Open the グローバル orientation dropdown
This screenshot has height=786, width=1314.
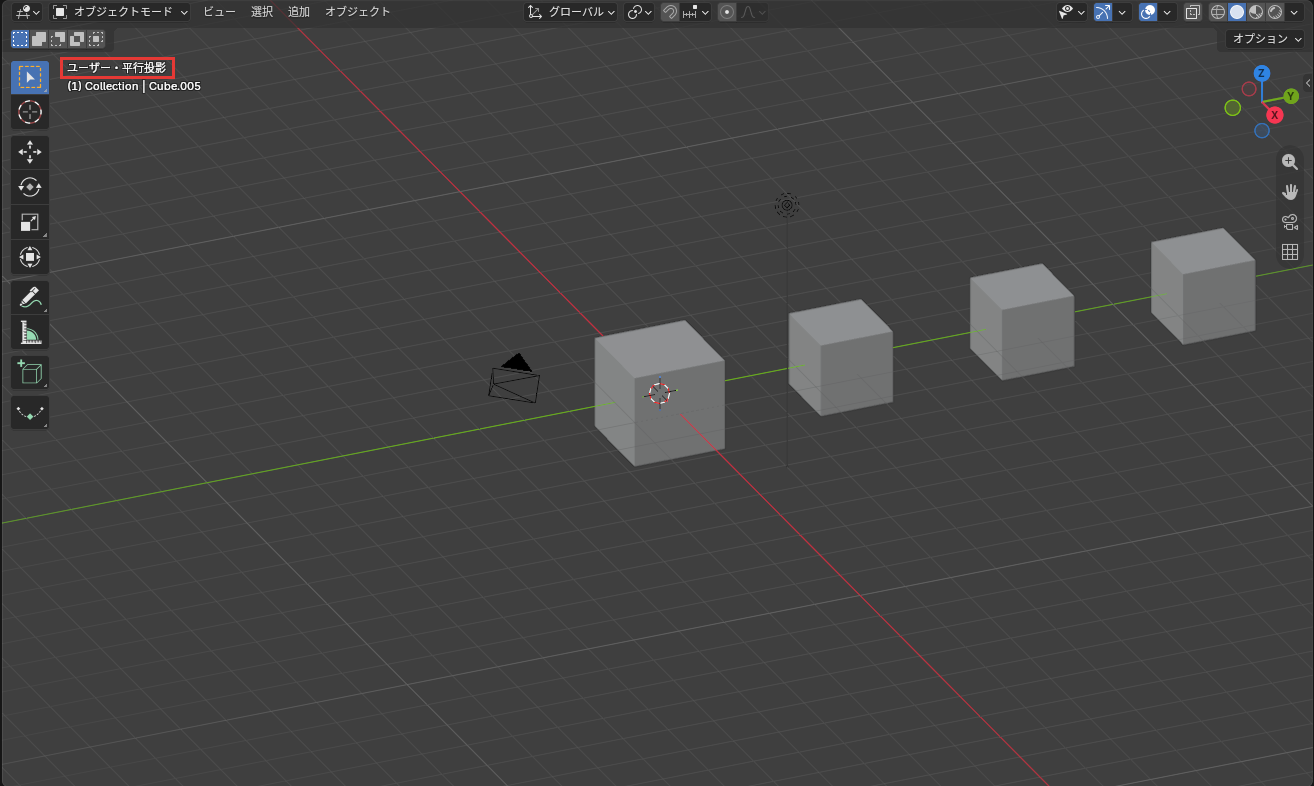pos(570,12)
